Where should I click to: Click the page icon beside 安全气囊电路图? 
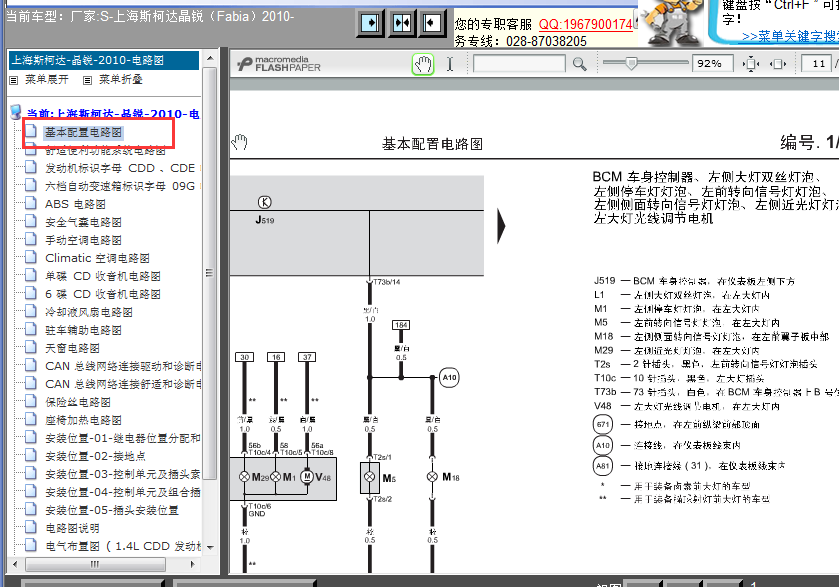pos(31,222)
